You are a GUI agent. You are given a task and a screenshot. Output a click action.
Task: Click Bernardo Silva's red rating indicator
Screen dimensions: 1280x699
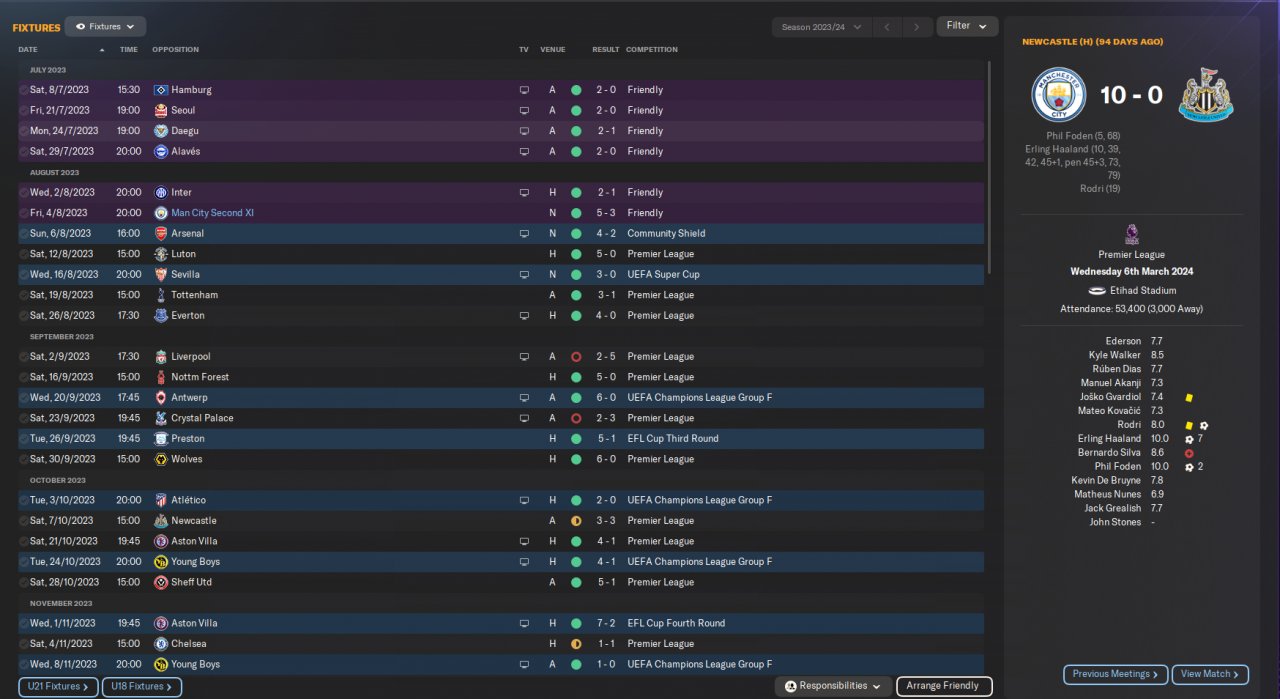click(x=1189, y=453)
